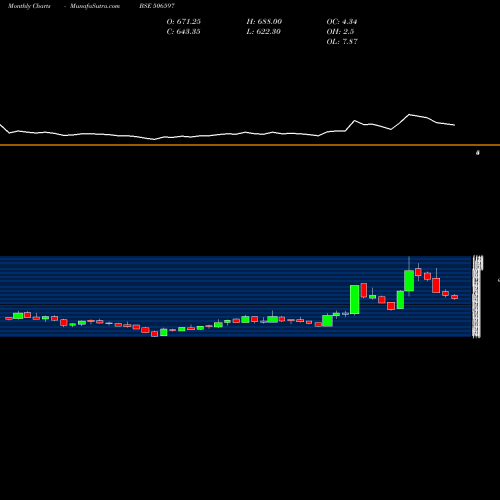Screen dimensions: 500x500
Task: Select the open price O: 671.25
Action: 183,22
